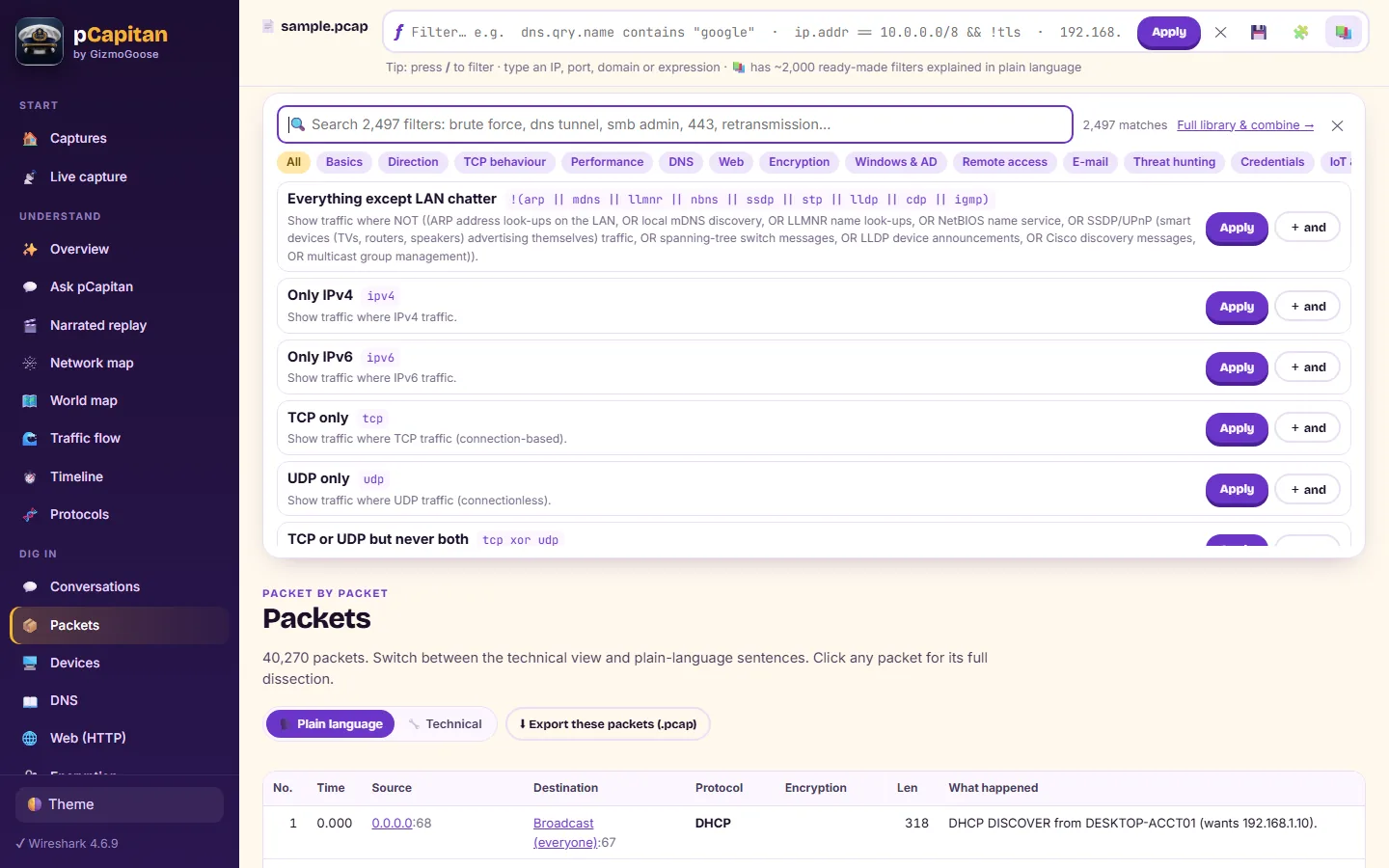Show the Encryption filter category
The height and width of the screenshot is (868, 1389).
[x=799, y=162]
